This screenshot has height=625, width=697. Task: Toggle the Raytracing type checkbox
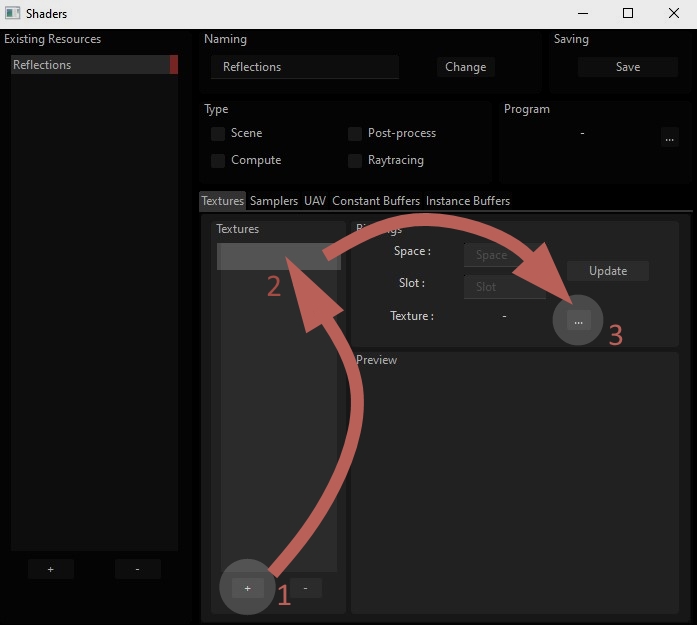355,160
